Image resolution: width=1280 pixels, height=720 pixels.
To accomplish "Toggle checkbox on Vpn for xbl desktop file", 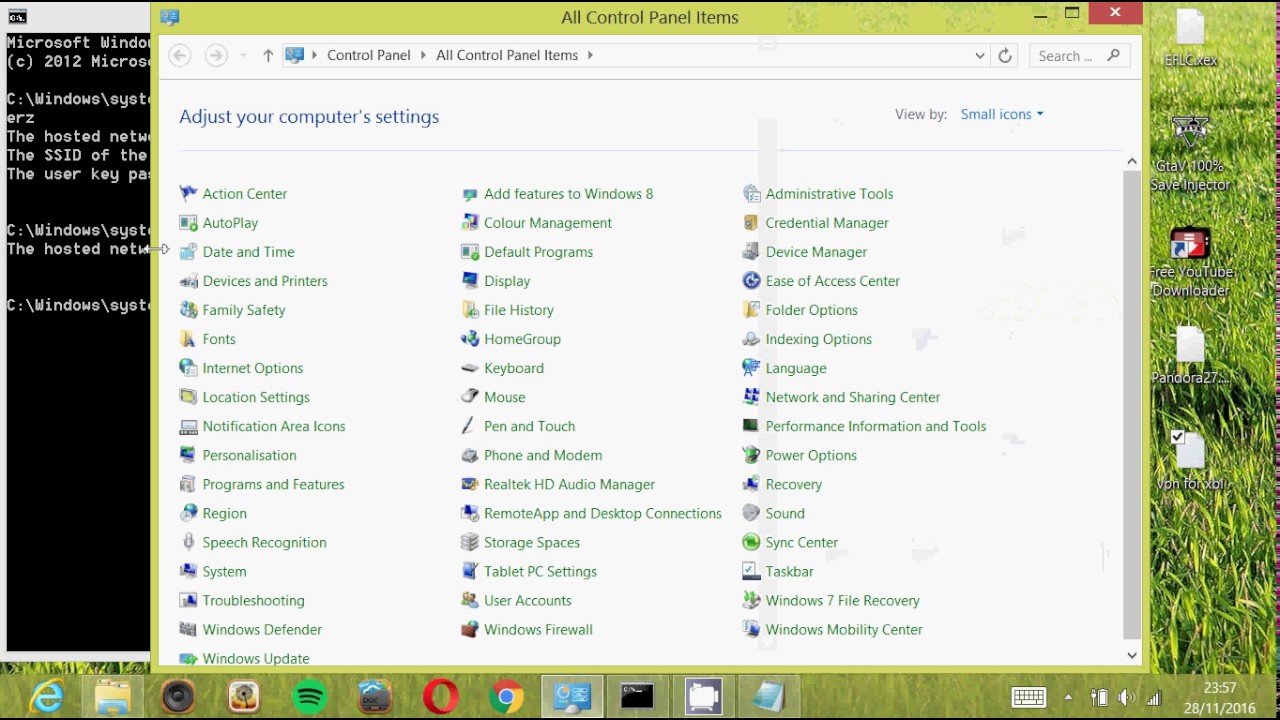I will [x=1177, y=436].
